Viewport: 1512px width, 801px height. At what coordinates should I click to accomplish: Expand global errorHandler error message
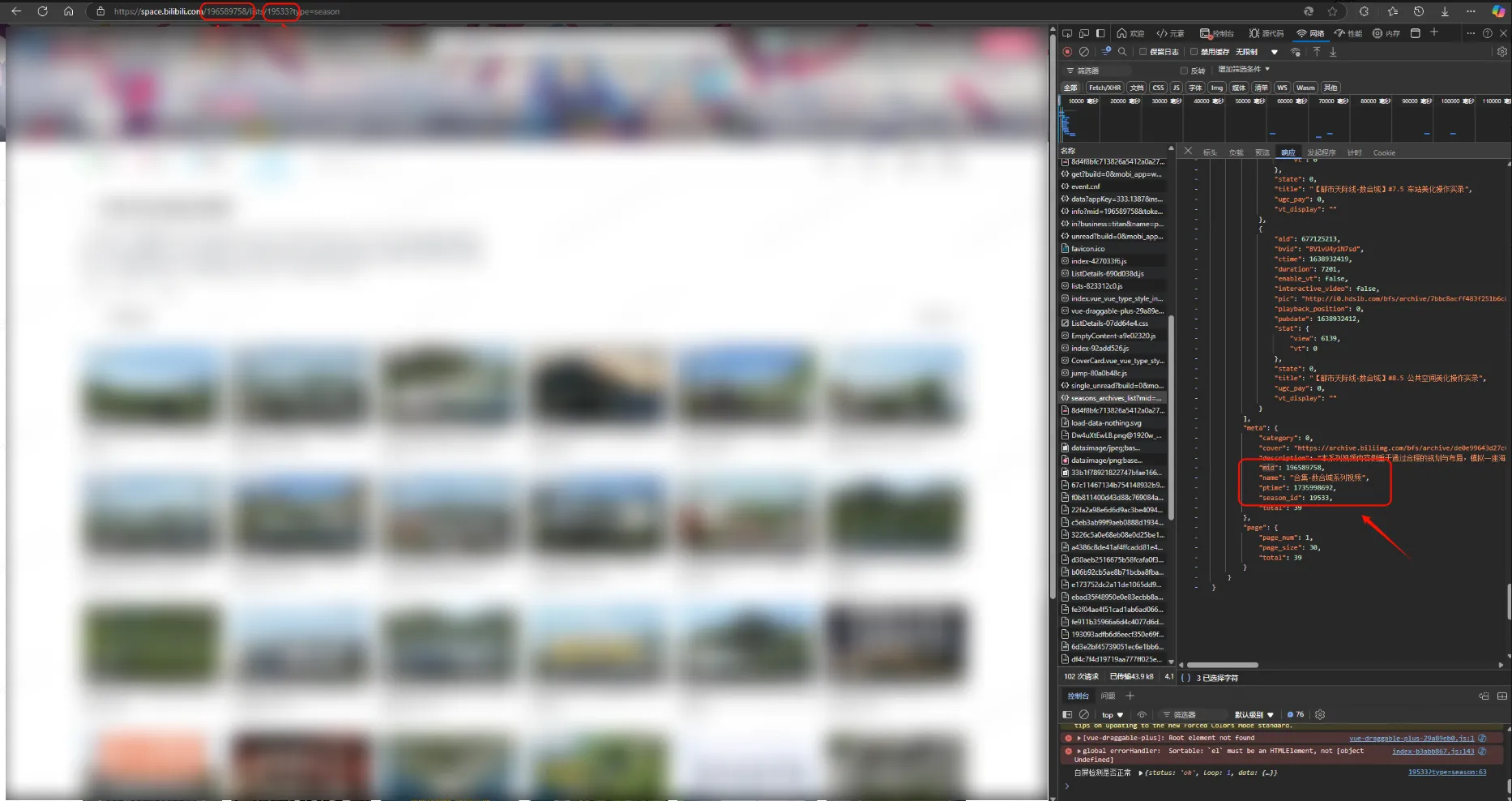click(x=1079, y=751)
